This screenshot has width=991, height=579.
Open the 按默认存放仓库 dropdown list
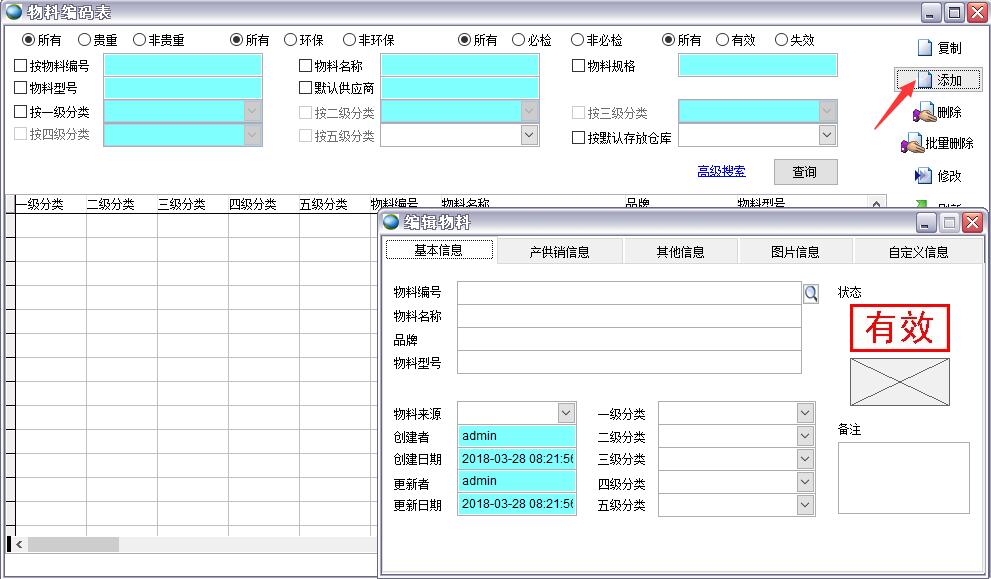pos(827,136)
